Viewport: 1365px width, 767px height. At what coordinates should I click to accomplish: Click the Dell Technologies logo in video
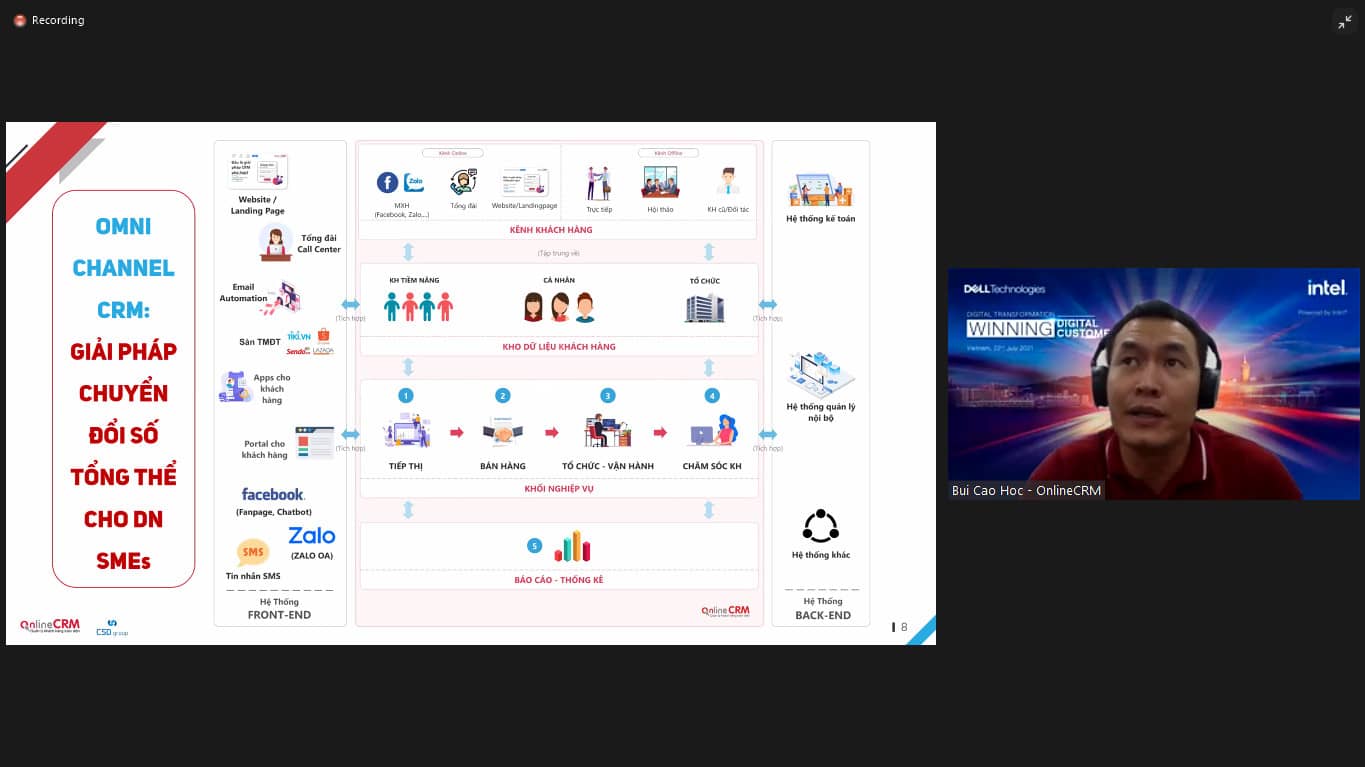point(1004,289)
